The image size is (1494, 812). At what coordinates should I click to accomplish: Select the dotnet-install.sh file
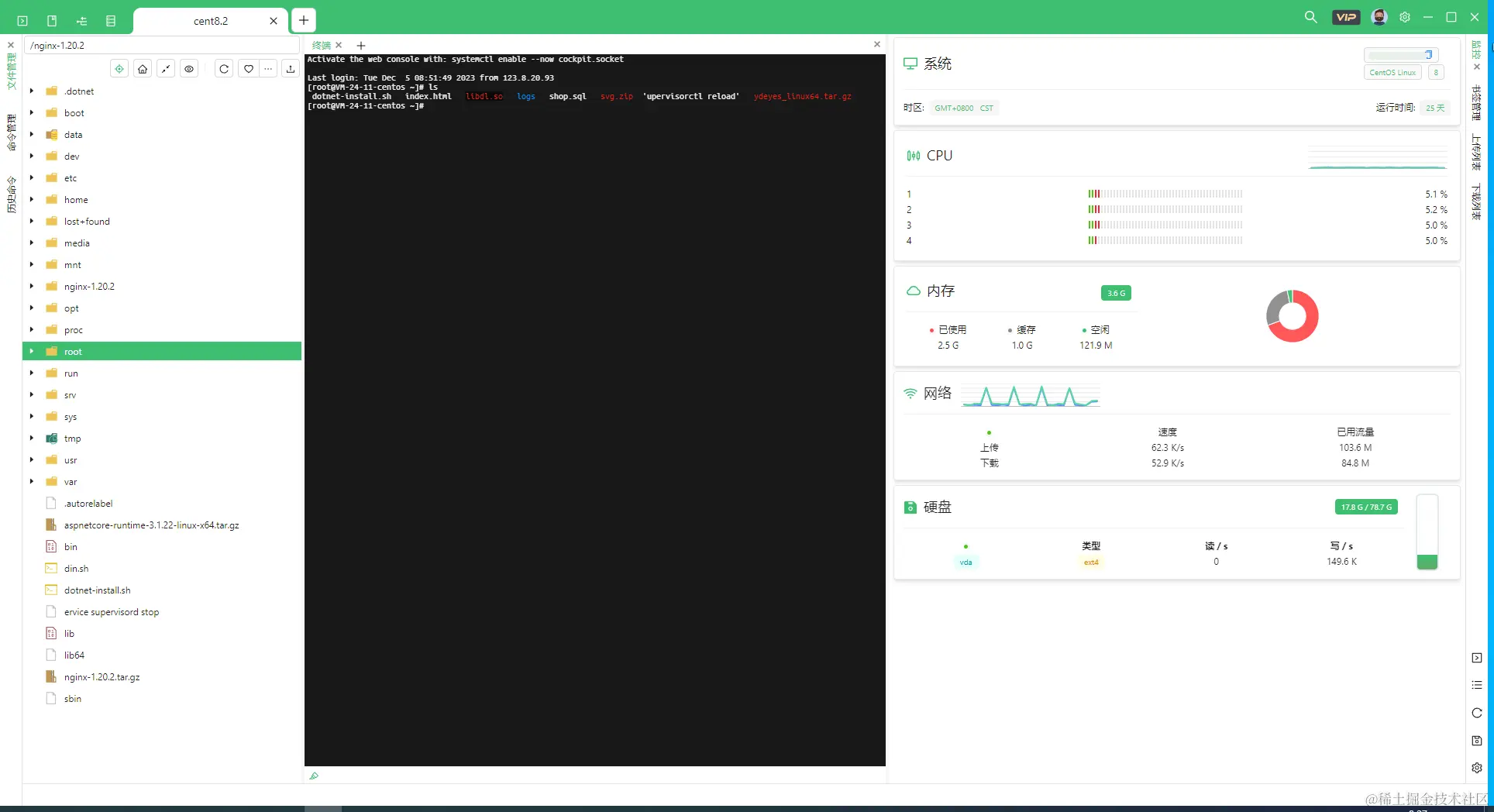(x=162, y=590)
